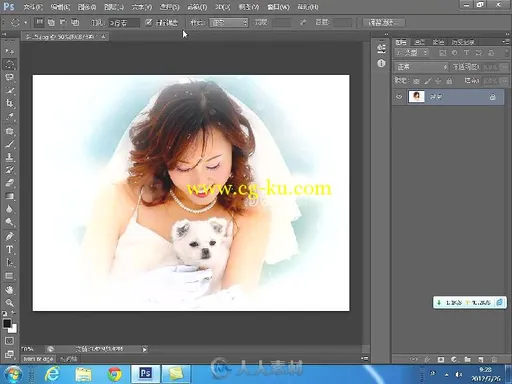The width and height of the screenshot is (512, 384).
Task: Select the Elliptical Marquee tool in toolbox
Action: 9,64
